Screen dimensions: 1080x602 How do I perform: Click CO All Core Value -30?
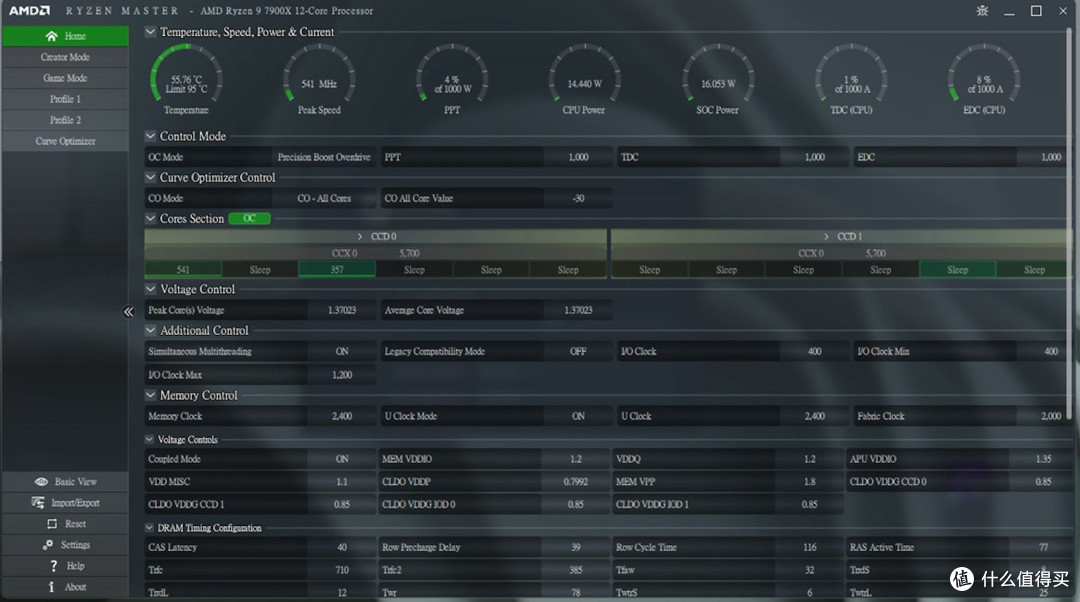(x=578, y=198)
